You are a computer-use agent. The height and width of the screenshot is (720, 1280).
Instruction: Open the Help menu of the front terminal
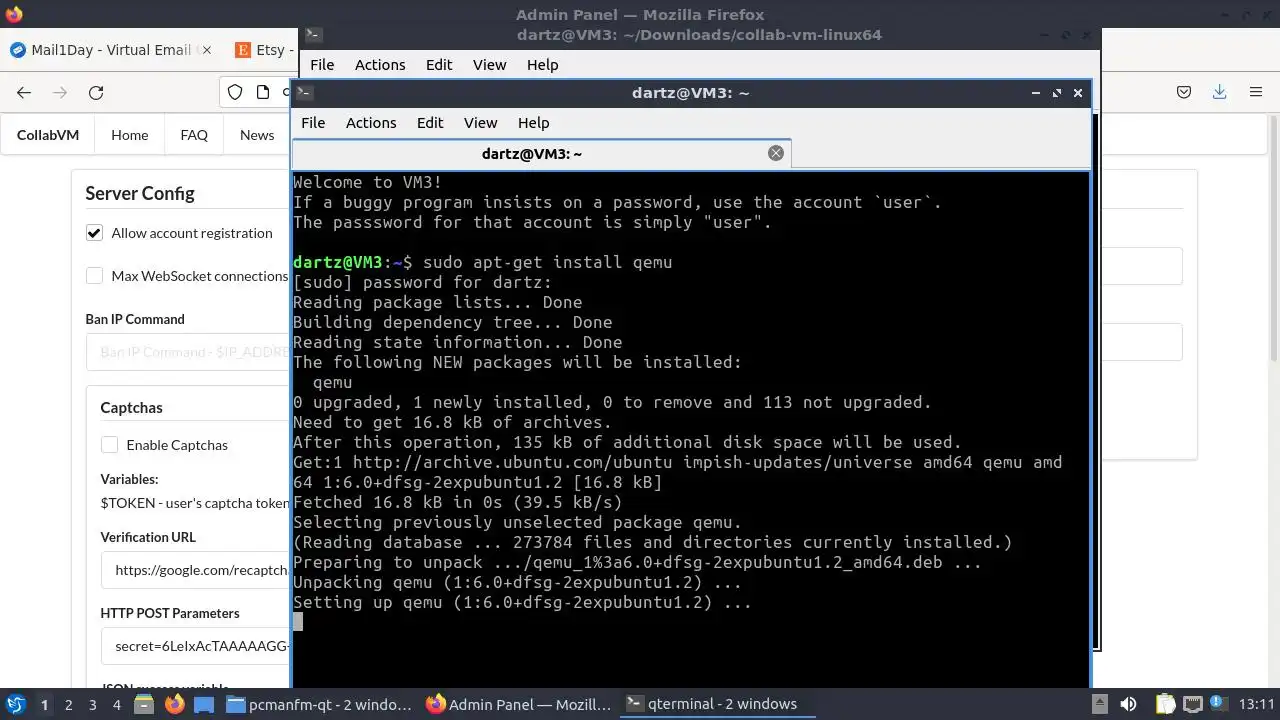pyautogui.click(x=533, y=122)
